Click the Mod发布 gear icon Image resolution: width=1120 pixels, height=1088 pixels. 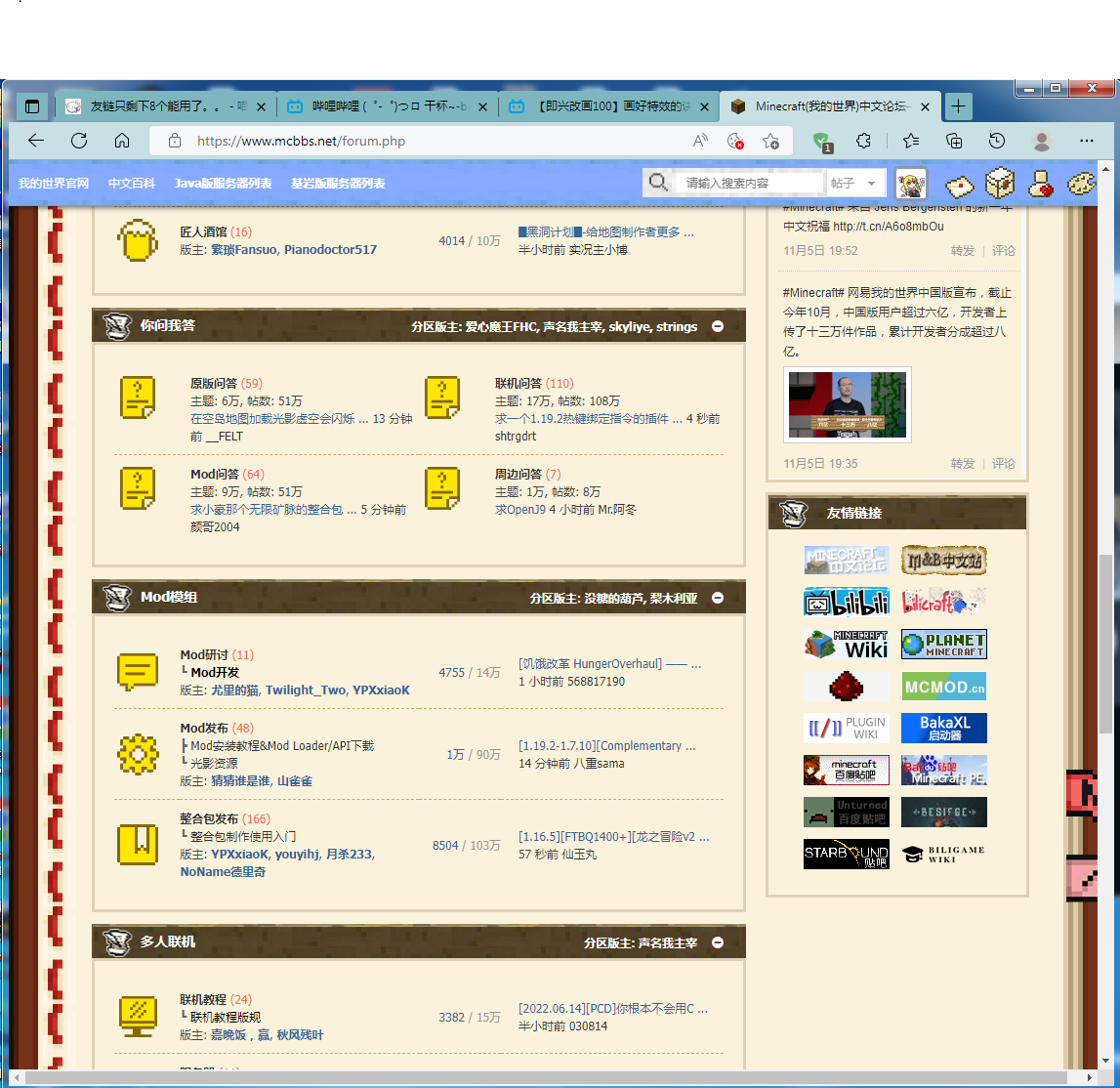[138, 754]
